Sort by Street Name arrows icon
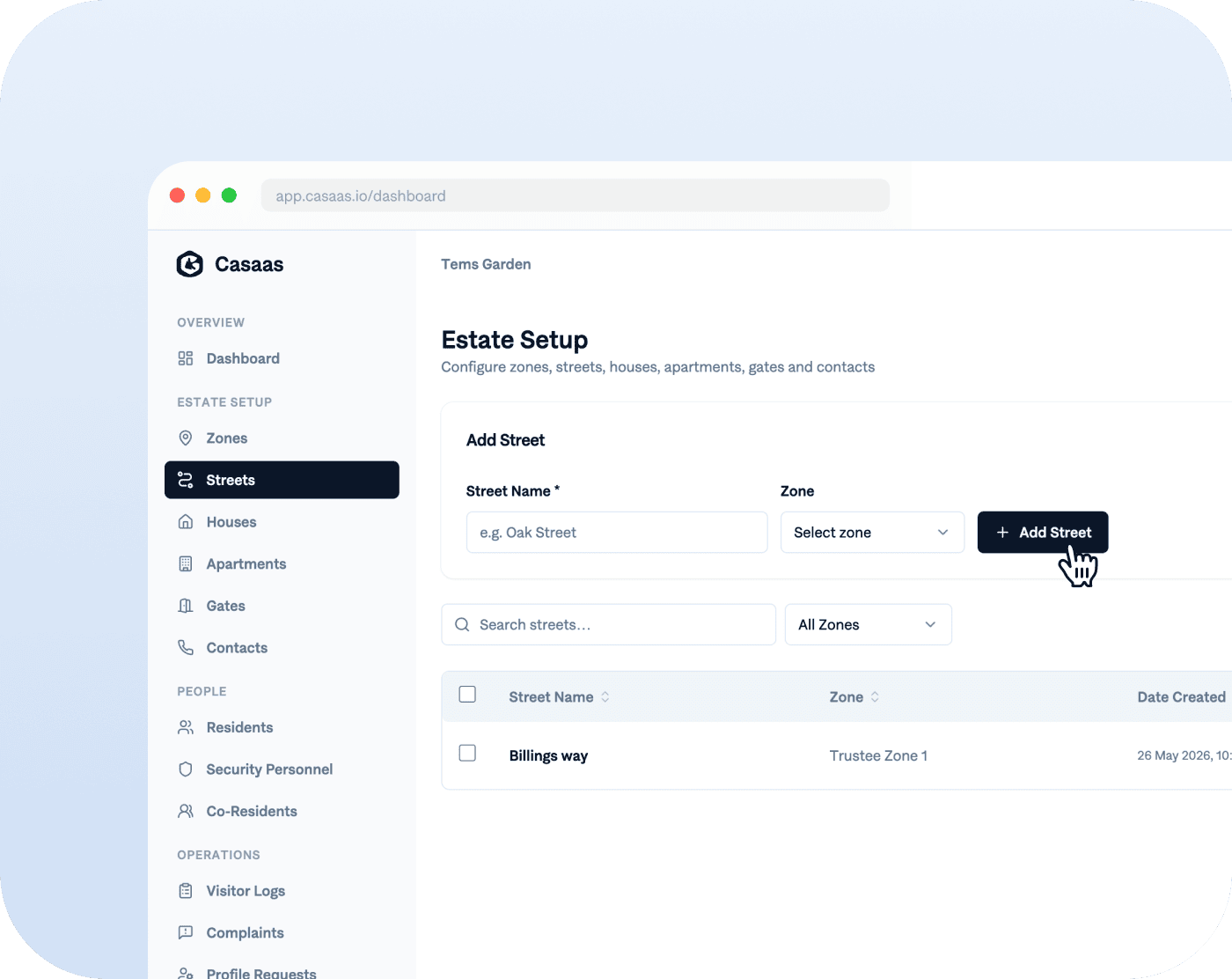This screenshot has height=979, width=1232. (605, 697)
